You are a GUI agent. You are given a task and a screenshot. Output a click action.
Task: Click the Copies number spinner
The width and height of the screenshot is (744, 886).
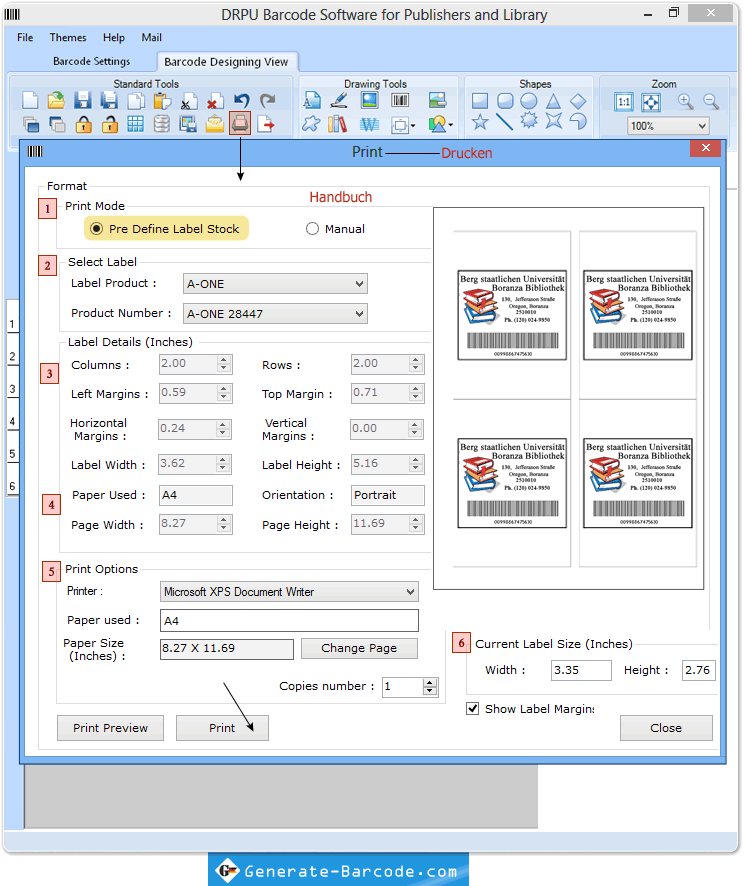click(429, 687)
